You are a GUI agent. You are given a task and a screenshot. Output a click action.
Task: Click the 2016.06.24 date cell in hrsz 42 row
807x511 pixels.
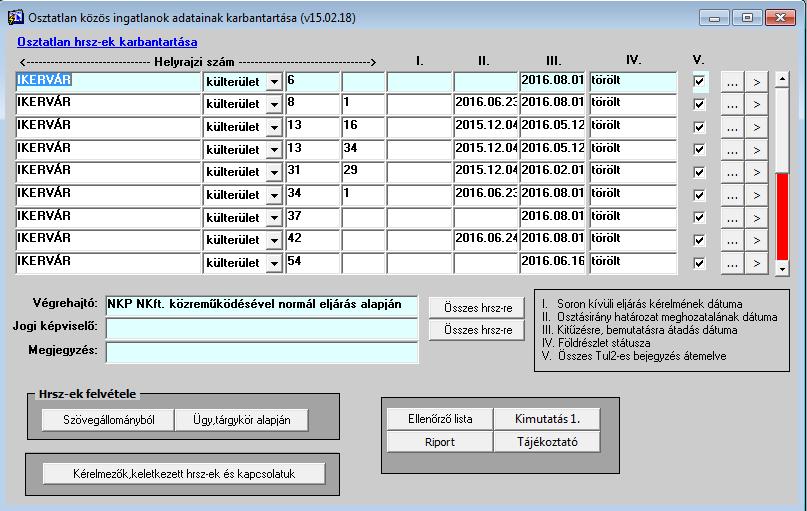(485, 240)
